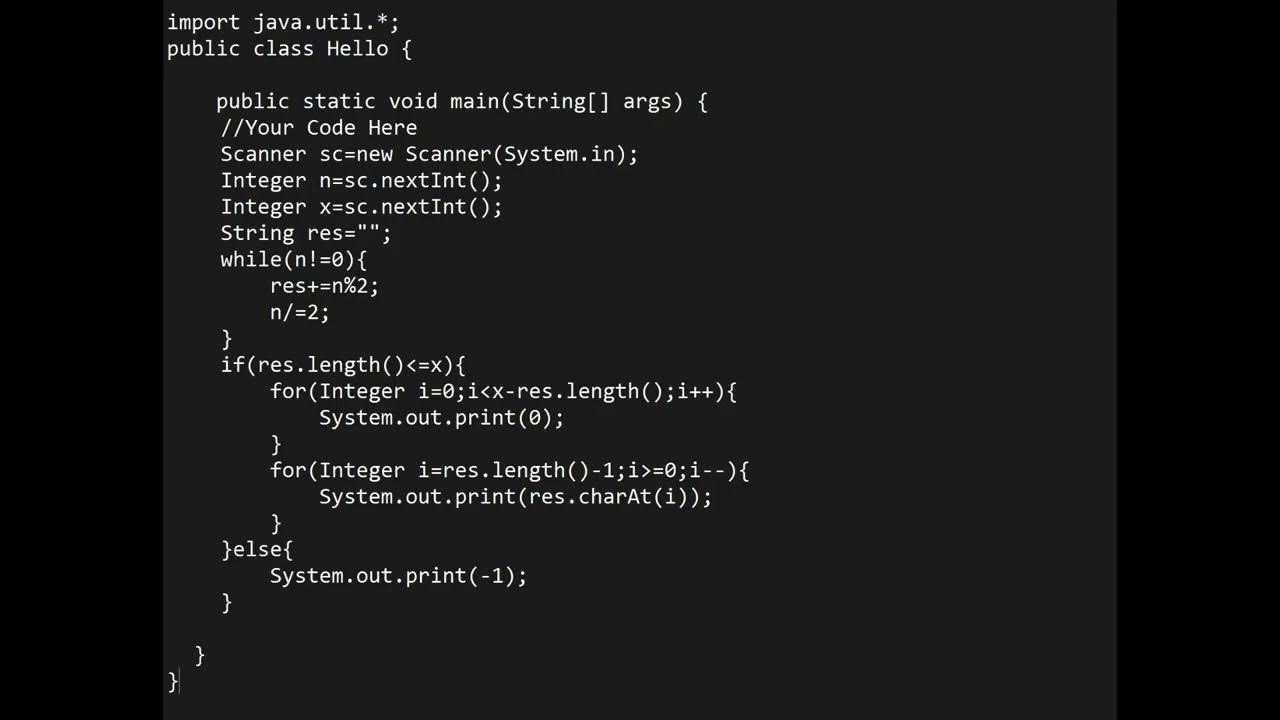
Task: Click the if(res.length()<=x) condition
Action: (x=342, y=364)
